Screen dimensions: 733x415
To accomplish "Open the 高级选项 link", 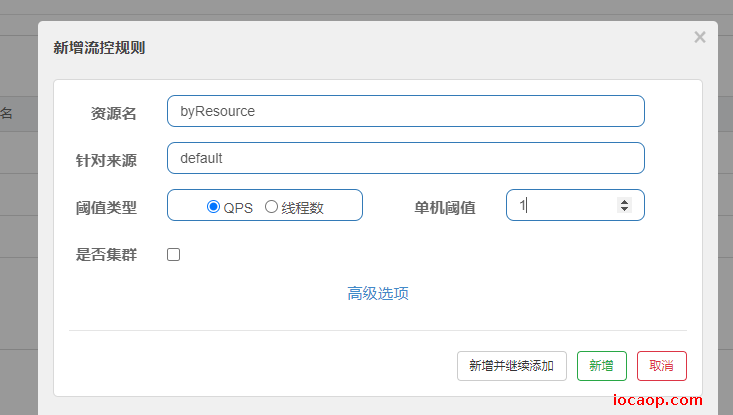I will coord(378,293).
